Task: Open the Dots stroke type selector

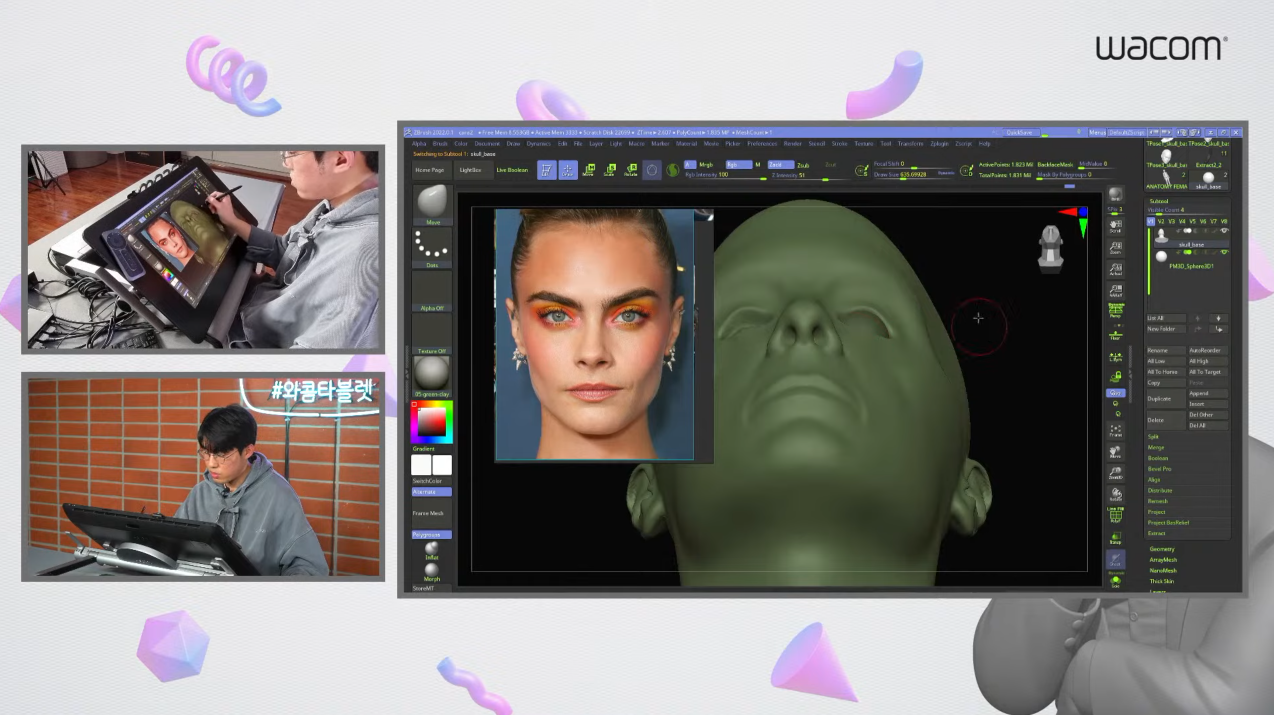Action: pos(432,247)
